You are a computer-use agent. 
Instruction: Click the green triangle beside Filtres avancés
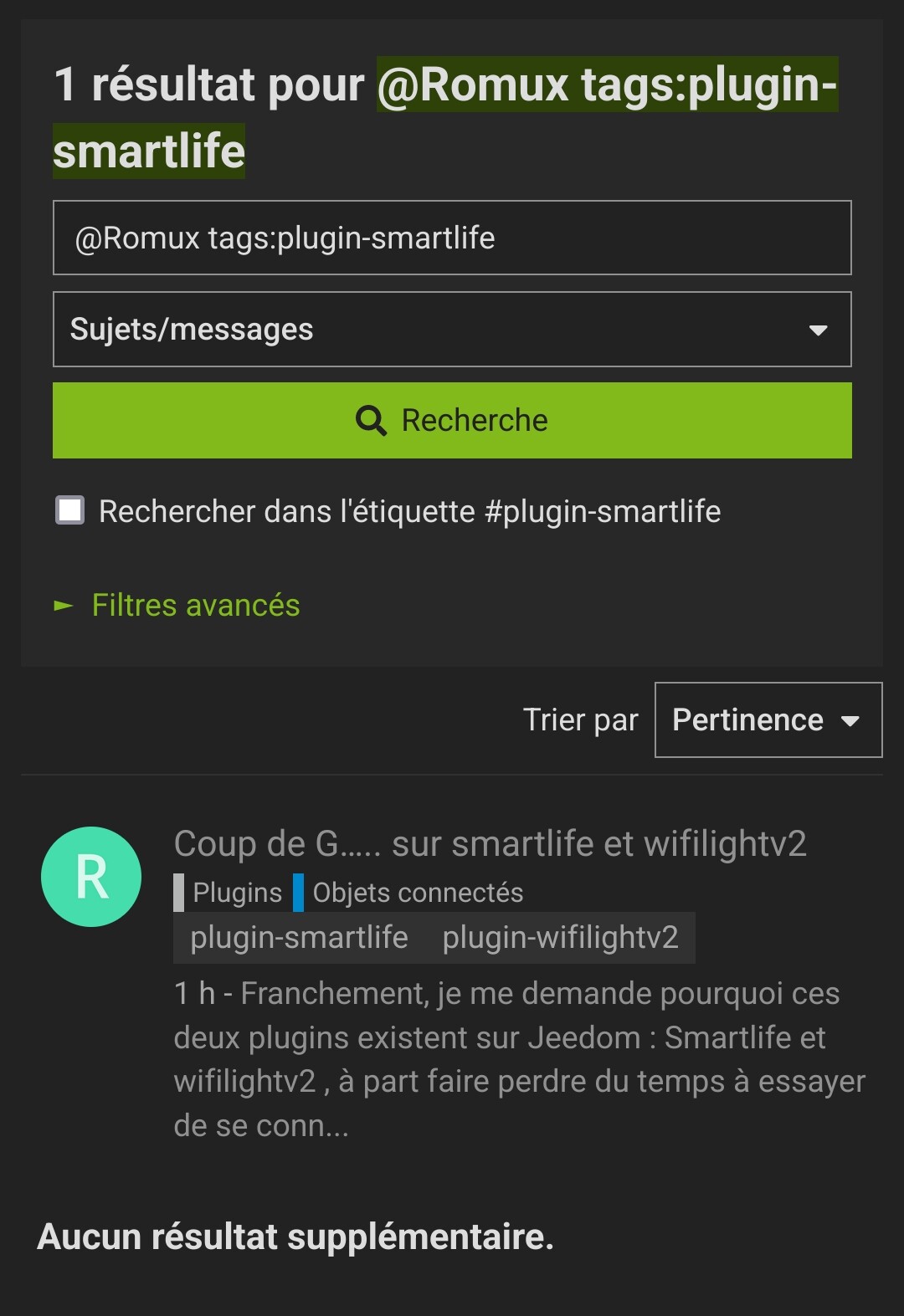point(64,606)
